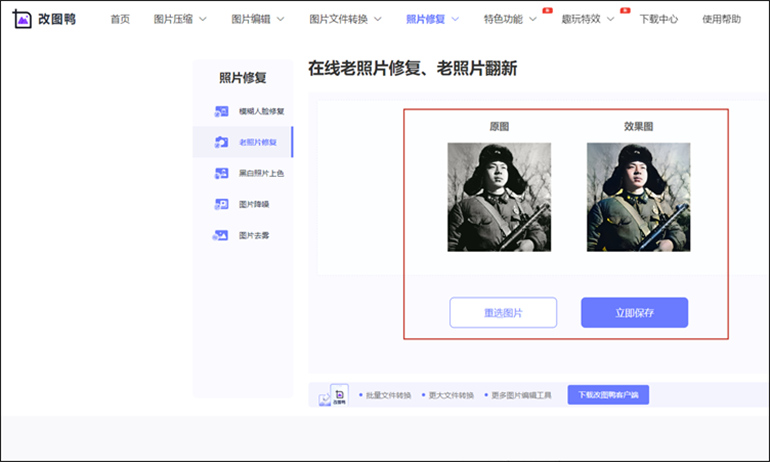This screenshot has height=462, width=770.
Task: Click the 更多图片编辑工具 banner text
Action: pos(521,395)
